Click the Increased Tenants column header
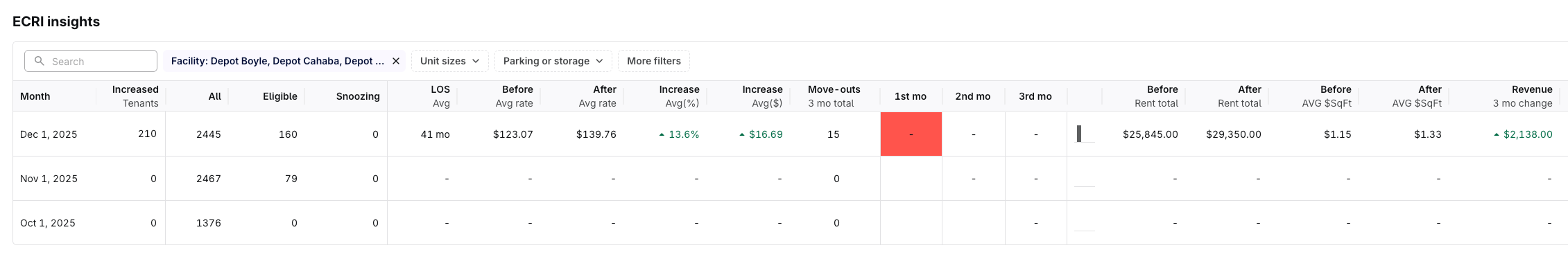The image size is (1568, 277). [135, 96]
